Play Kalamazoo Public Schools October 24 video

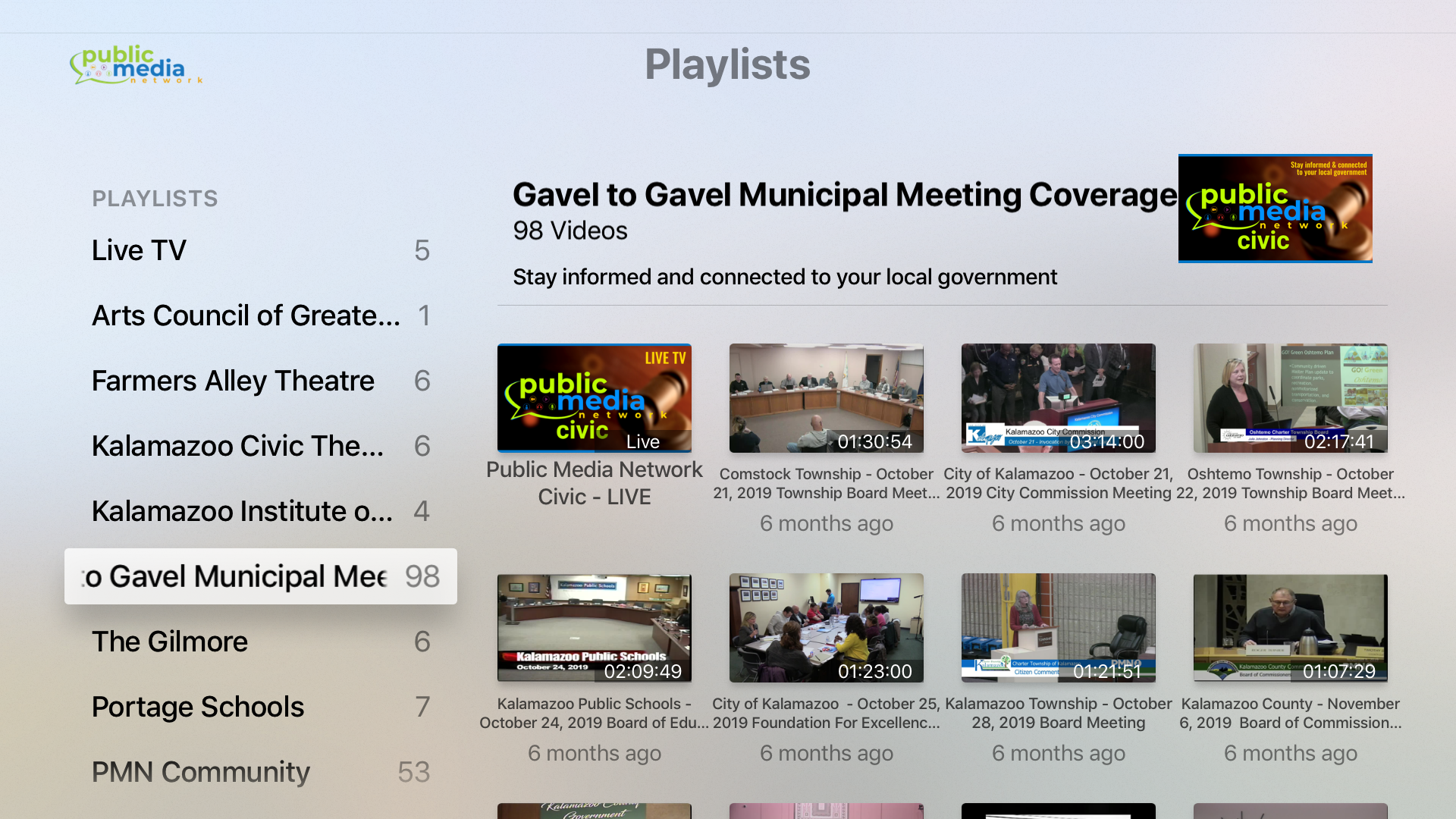[595, 628]
